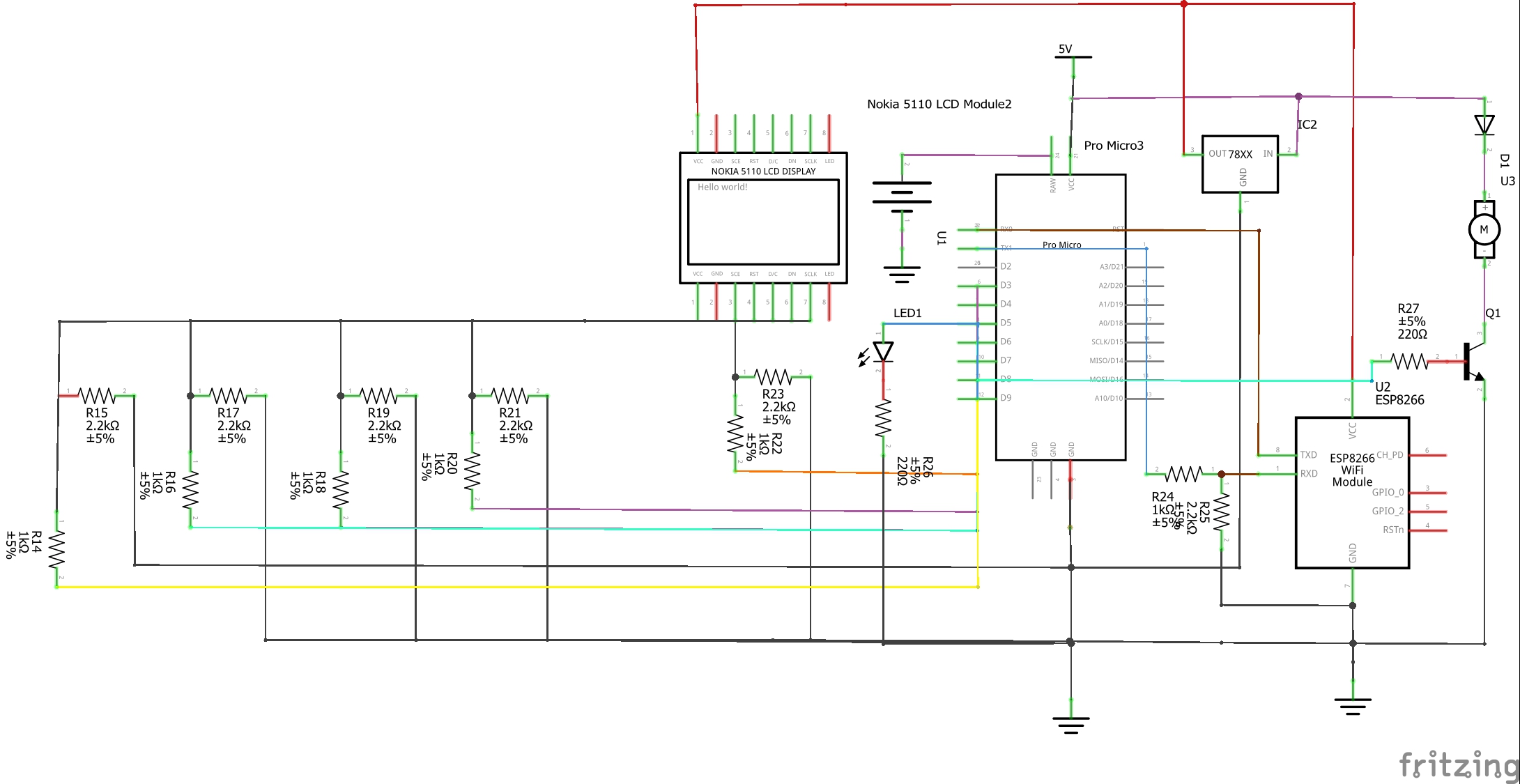Image resolution: width=1520 pixels, height=784 pixels.
Task: Click the DC motor symbol
Action: coord(1484,230)
